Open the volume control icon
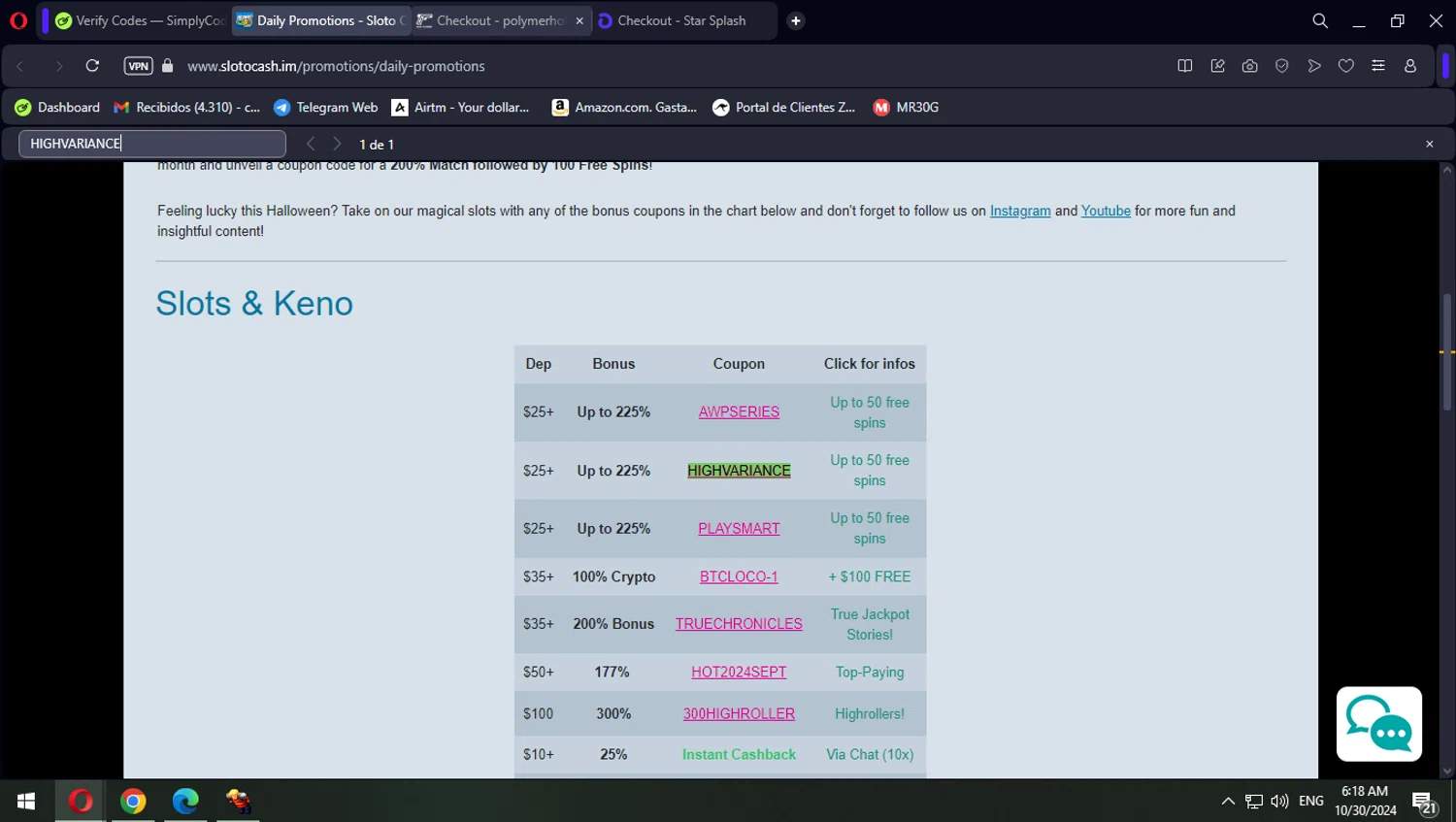Viewport: 1456px width, 822px height. click(x=1279, y=801)
